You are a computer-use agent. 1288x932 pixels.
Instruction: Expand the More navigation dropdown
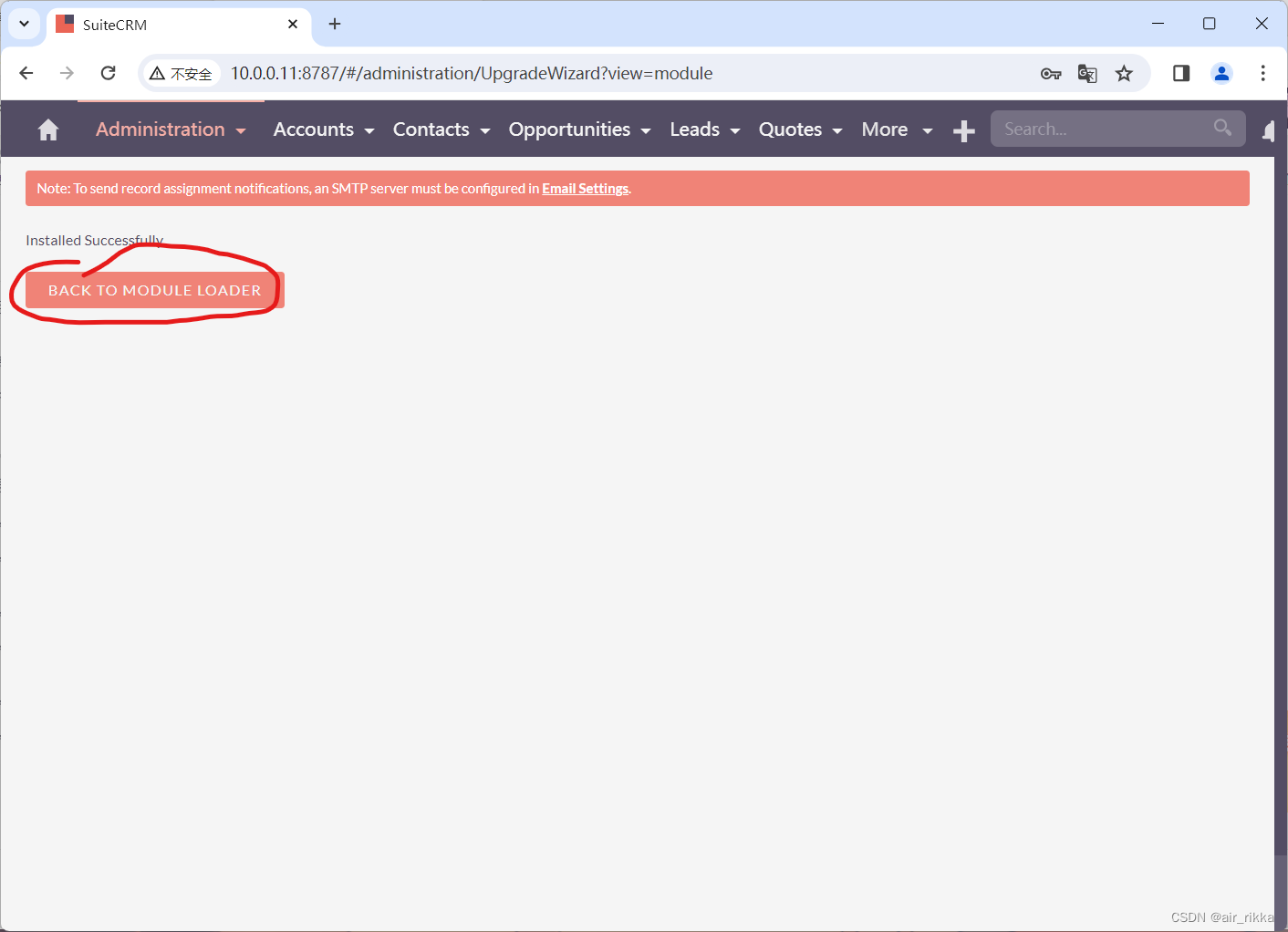(x=896, y=129)
